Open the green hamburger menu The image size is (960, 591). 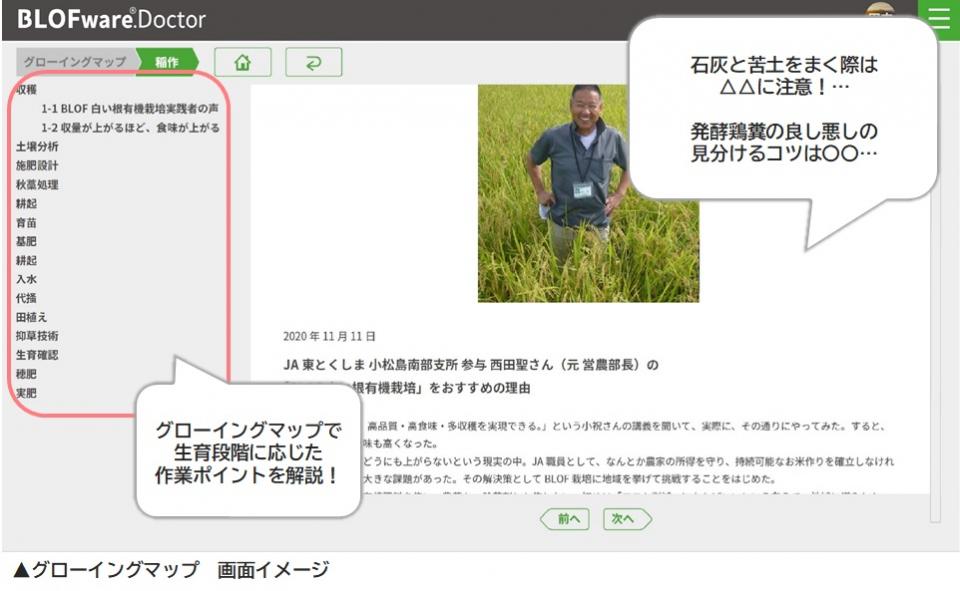[939, 20]
